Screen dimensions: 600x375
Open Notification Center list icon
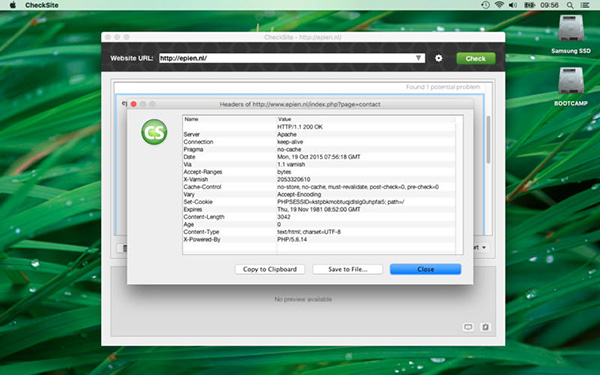585,5
